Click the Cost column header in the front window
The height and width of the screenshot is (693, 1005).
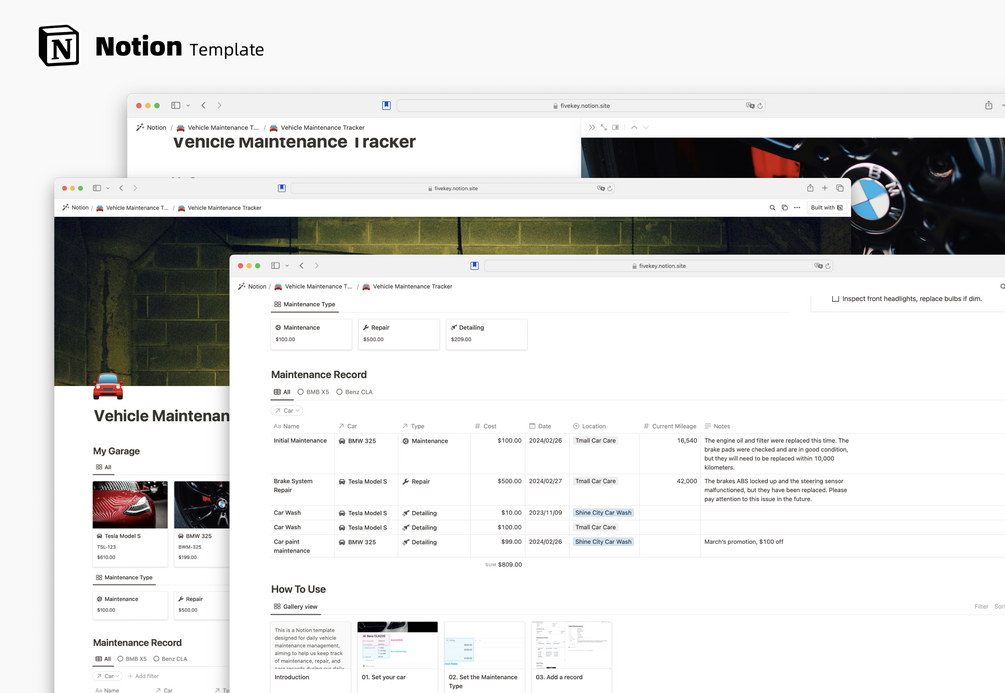tap(485, 426)
